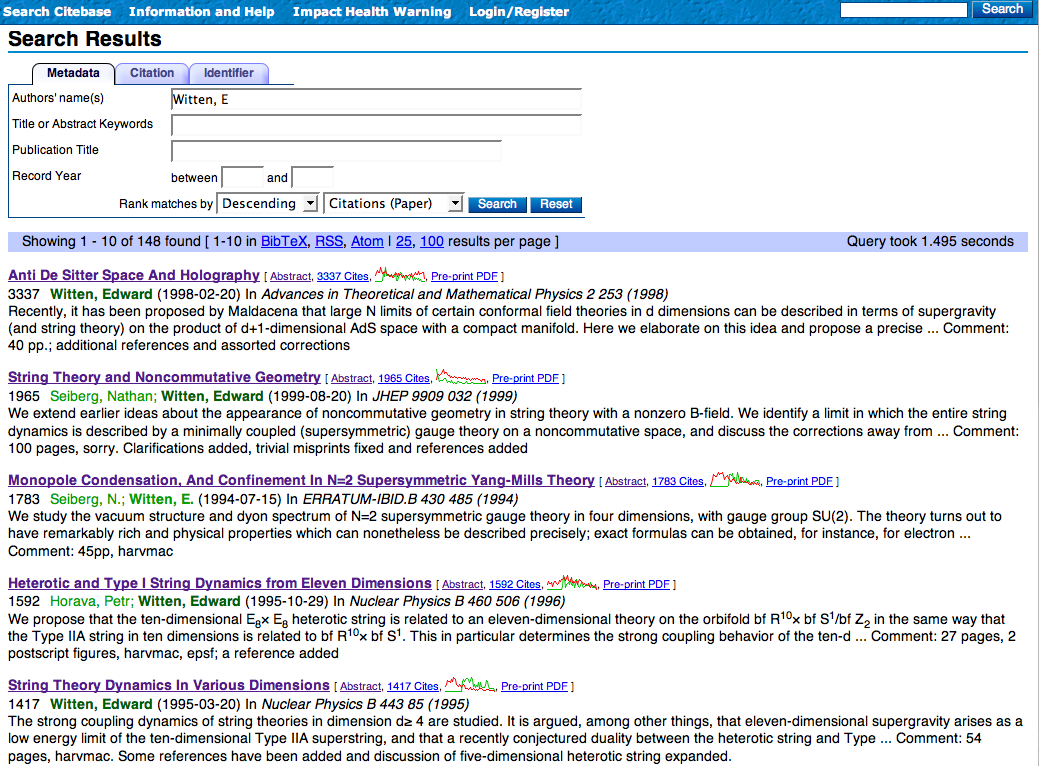Screen dimensions: 1039x766
Task: Show 25 results per page
Action: click(x=403, y=241)
